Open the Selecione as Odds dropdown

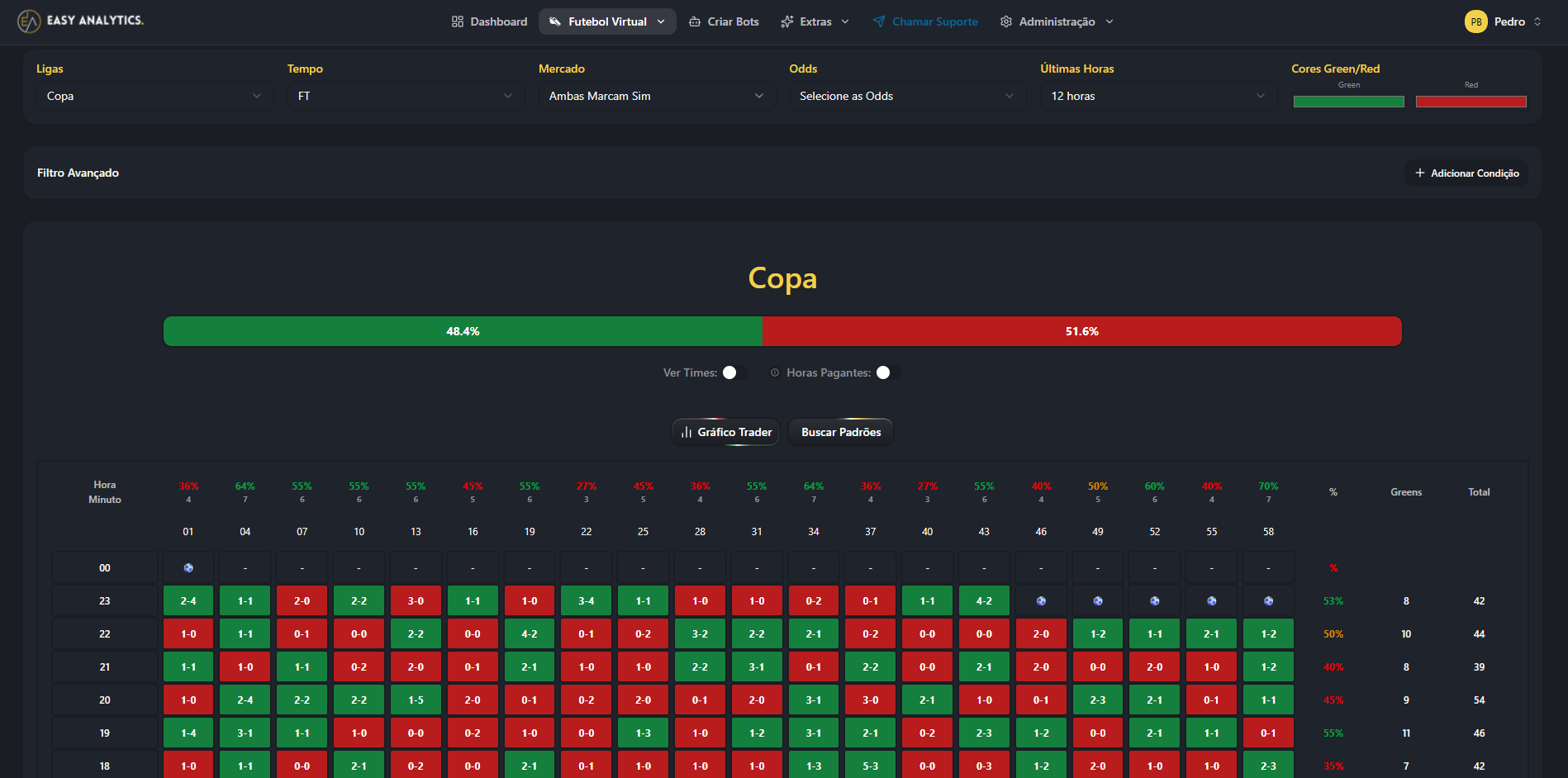click(x=907, y=96)
